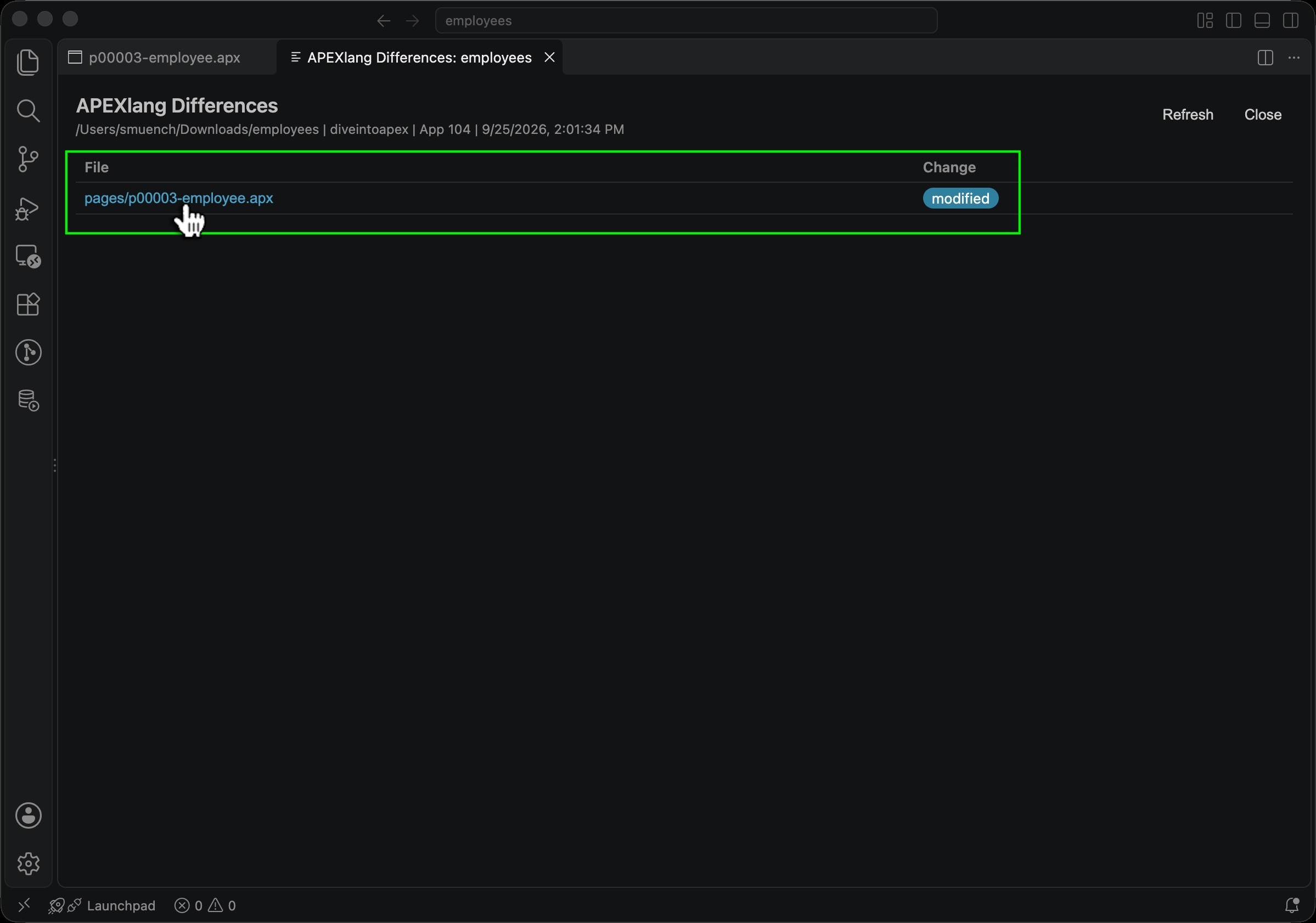Toggle the primary side bar
Image resolution: width=1316 pixels, height=923 pixels.
tap(1234, 21)
